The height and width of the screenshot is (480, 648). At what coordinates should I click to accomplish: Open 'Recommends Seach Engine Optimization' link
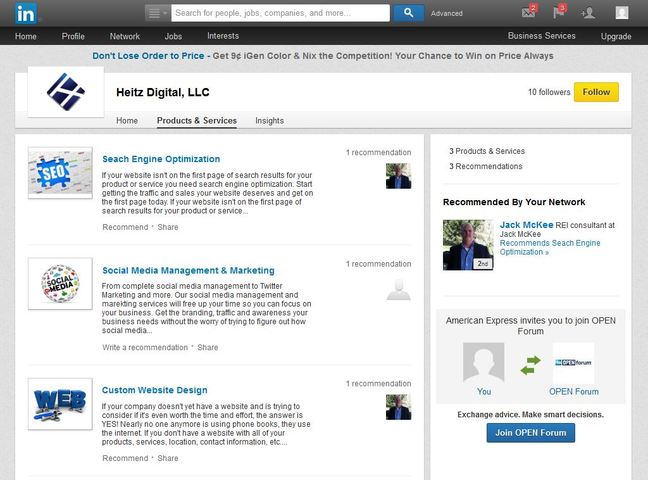tap(550, 247)
